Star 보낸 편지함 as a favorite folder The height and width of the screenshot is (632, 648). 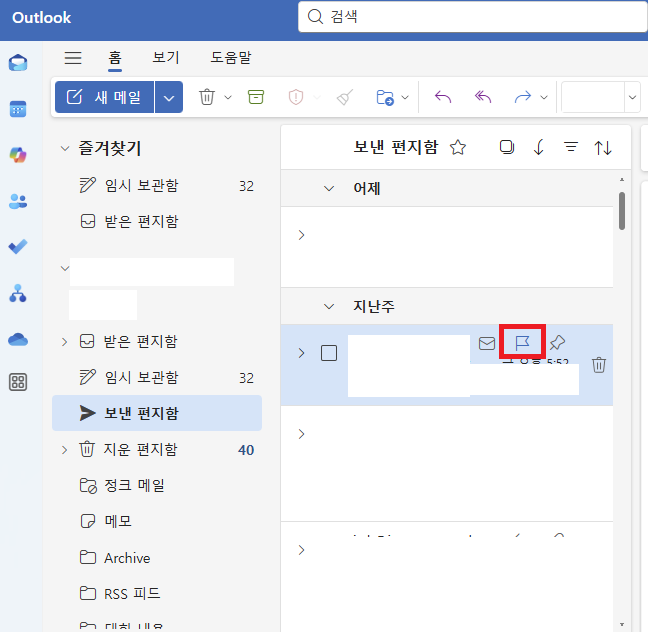pos(458,147)
